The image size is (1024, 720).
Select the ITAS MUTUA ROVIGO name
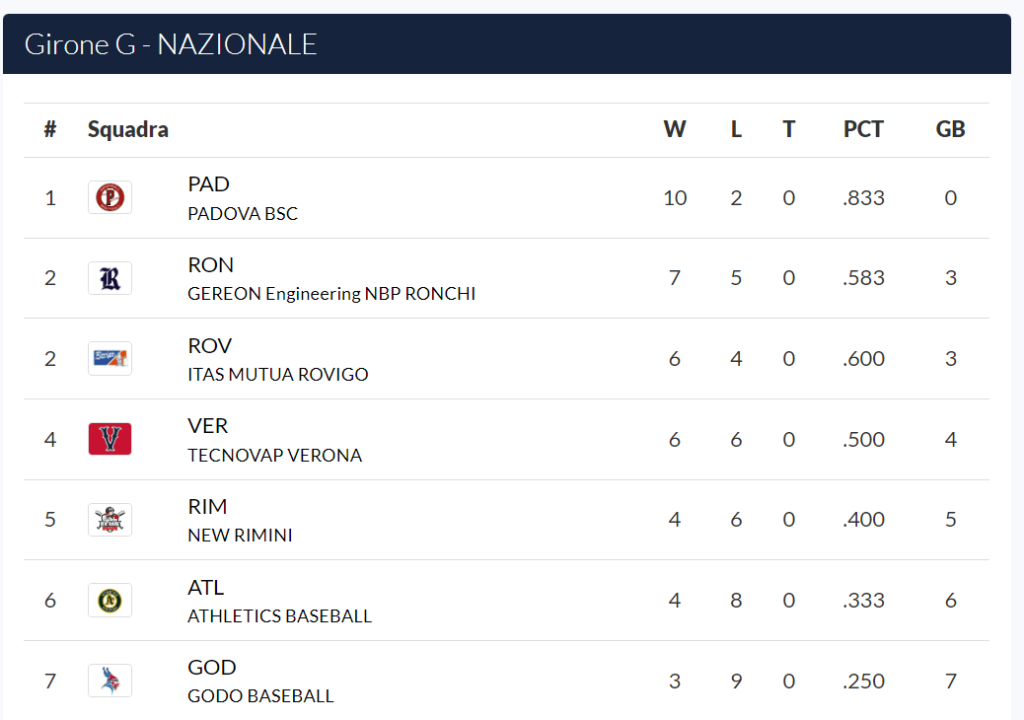tap(278, 374)
